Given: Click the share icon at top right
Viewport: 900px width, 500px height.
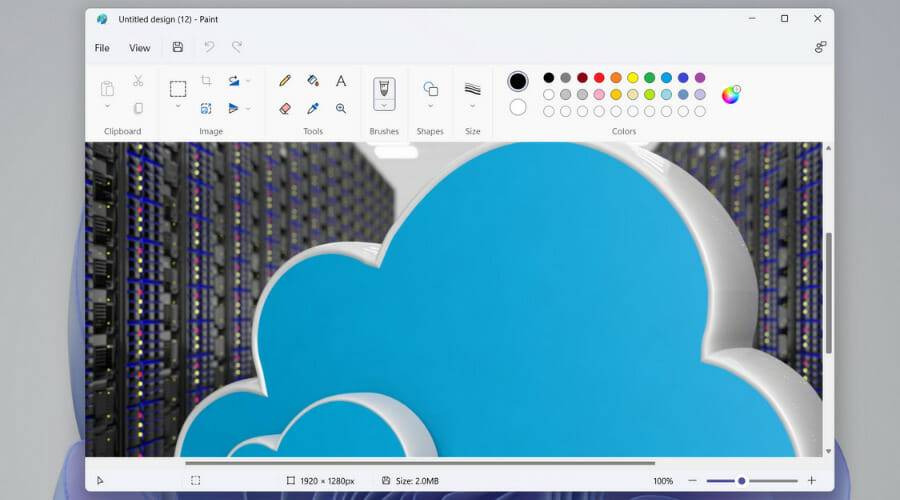Looking at the screenshot, I should coord(820,47).
